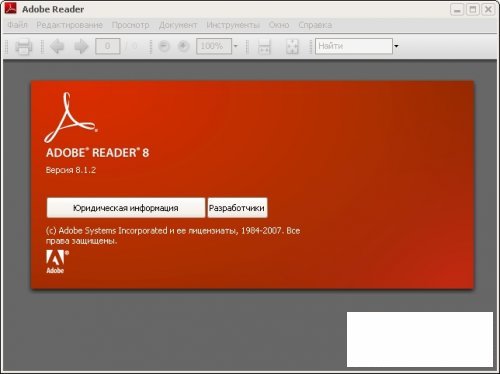
Task: Click the Найти search field
Action: (x=354, y=46)
